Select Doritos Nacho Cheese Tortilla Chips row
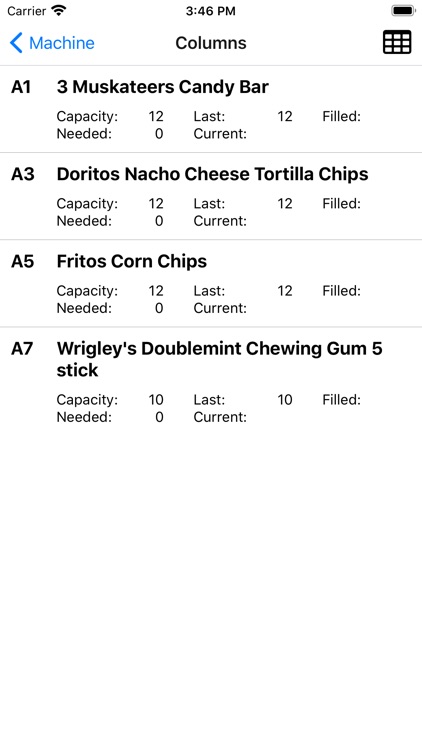The height and width of the screenshot is (750, 422). 211,196
